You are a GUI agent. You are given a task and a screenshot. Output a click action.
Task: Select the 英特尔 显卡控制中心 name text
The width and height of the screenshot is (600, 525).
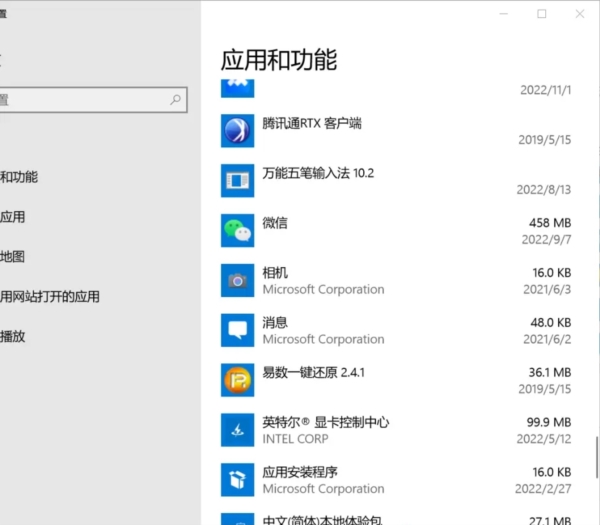click(326, 422)
